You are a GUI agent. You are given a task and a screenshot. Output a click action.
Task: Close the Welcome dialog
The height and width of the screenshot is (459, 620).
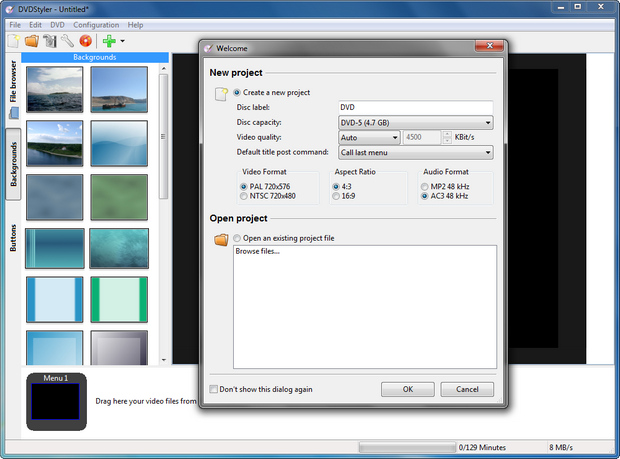[490, 46]
